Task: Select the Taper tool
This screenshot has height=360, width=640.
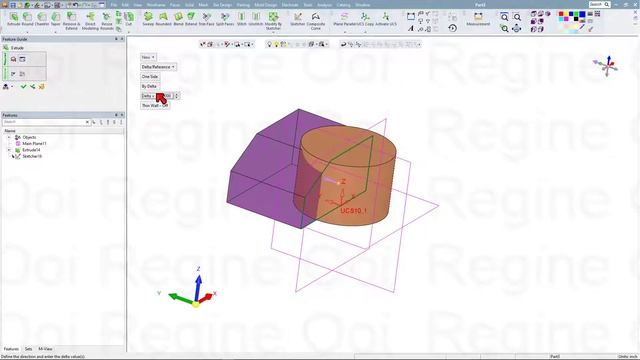Action: tap(56, 19)
